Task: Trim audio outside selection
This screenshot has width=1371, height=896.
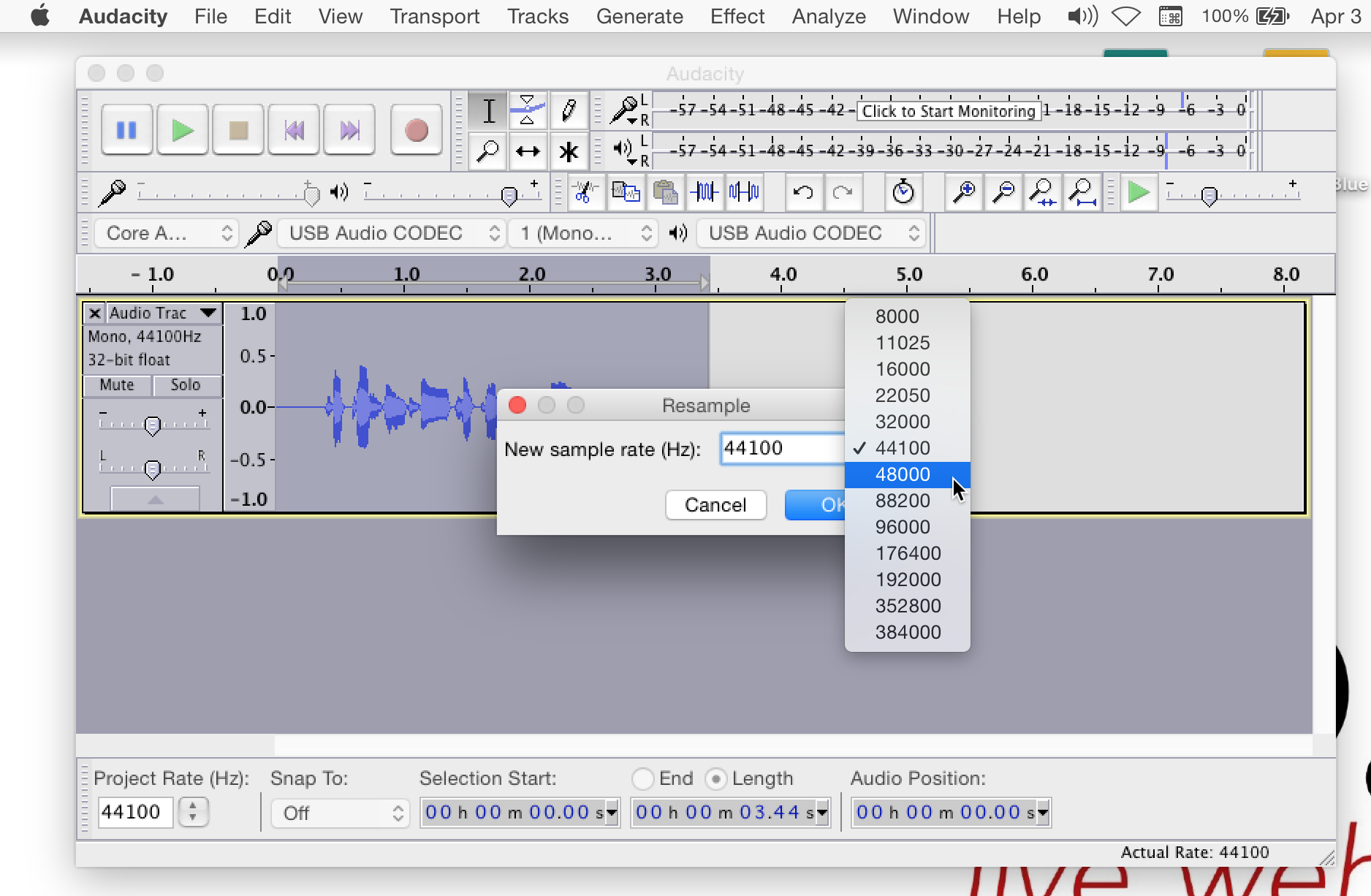Action: tap(705, 192)
